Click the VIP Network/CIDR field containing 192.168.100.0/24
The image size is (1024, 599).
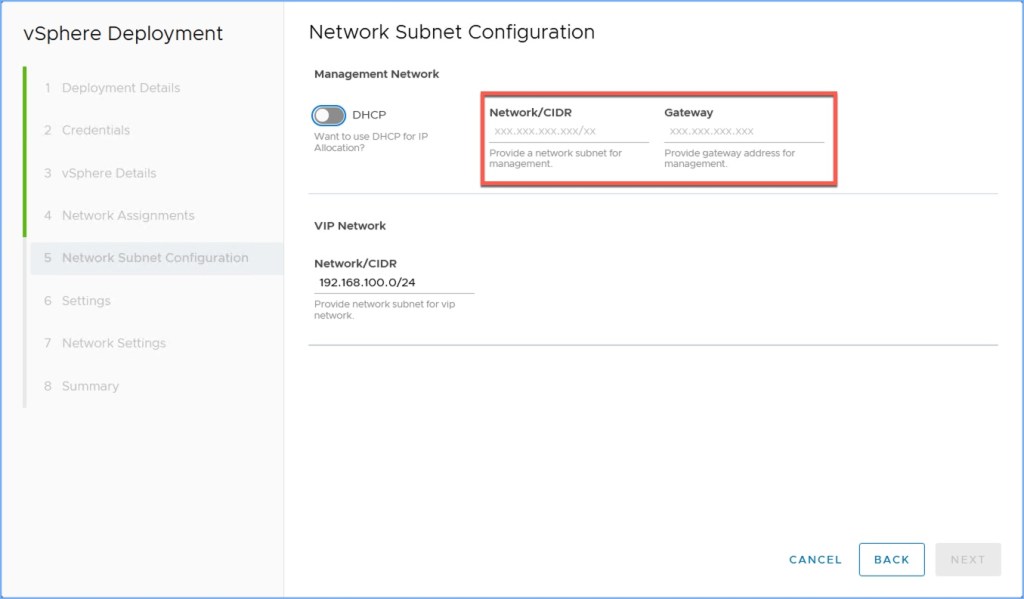click(393, 283)
